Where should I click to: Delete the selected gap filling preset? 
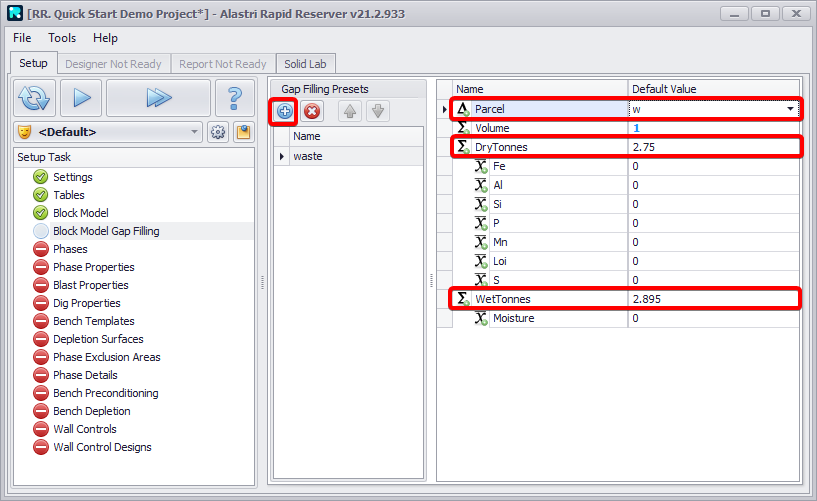312,111
